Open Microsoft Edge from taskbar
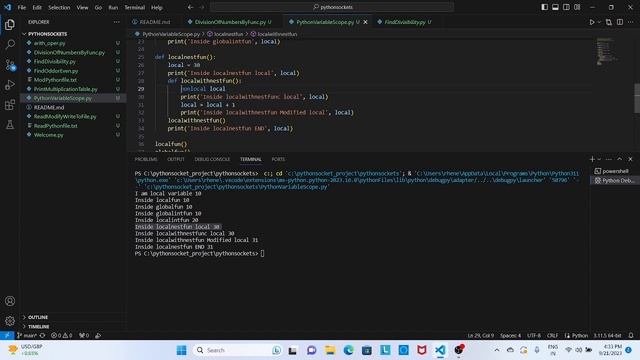The width and height of the screenshot is (640, 360). (x=348, y=350)
